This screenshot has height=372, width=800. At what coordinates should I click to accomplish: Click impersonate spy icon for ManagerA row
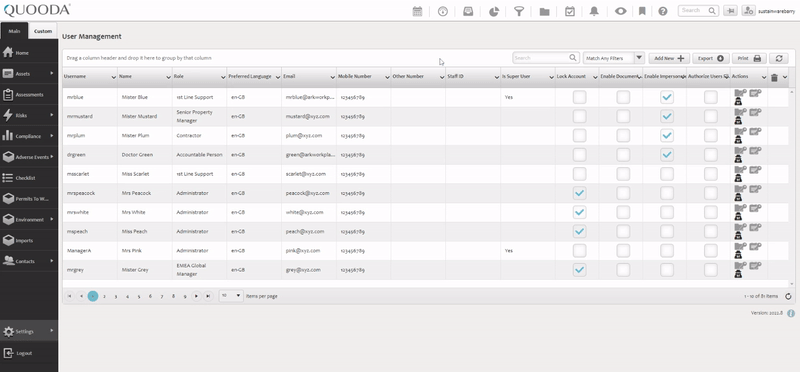point(738,255)
